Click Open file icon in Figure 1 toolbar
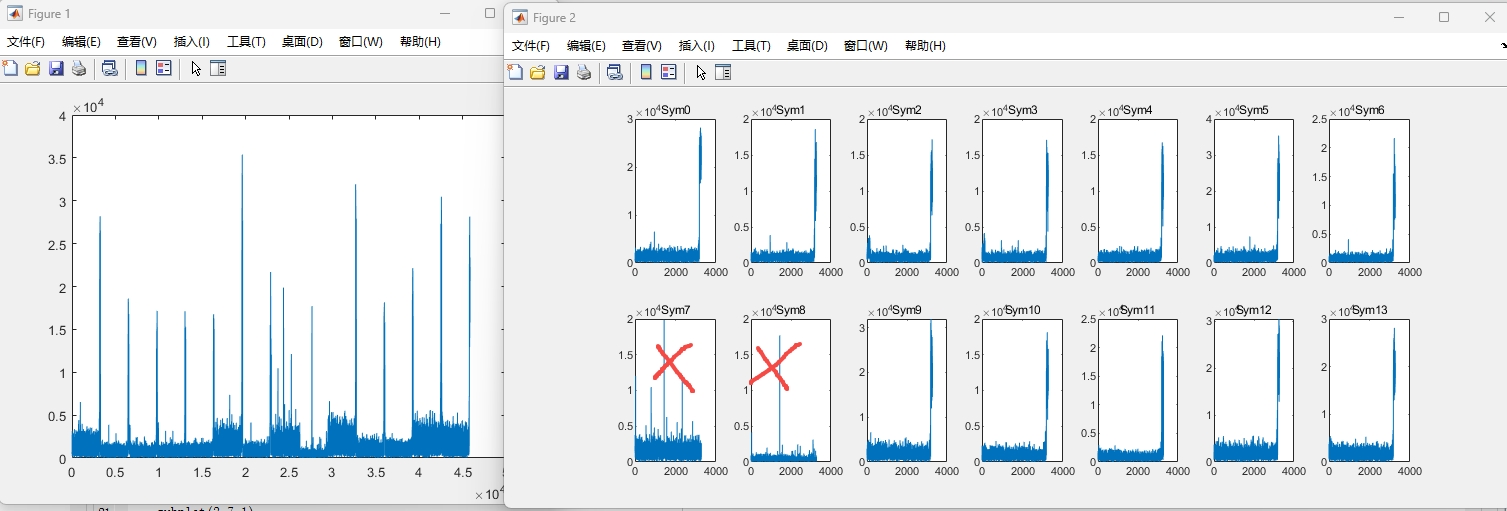 pos(33,68)
